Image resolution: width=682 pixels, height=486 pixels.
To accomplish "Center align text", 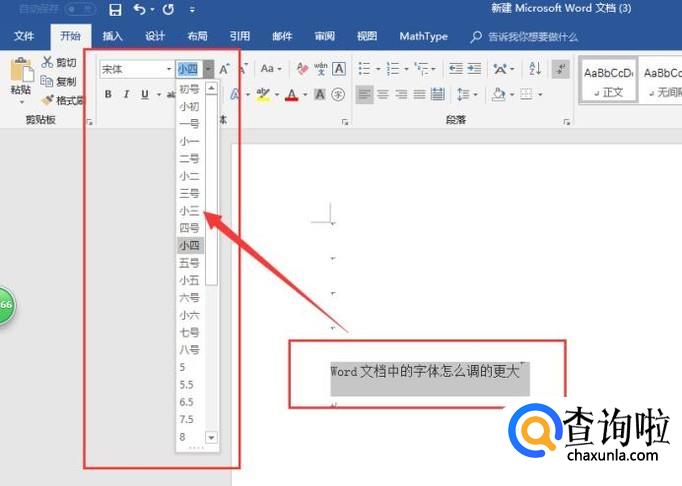I will [x=383, y=94].
